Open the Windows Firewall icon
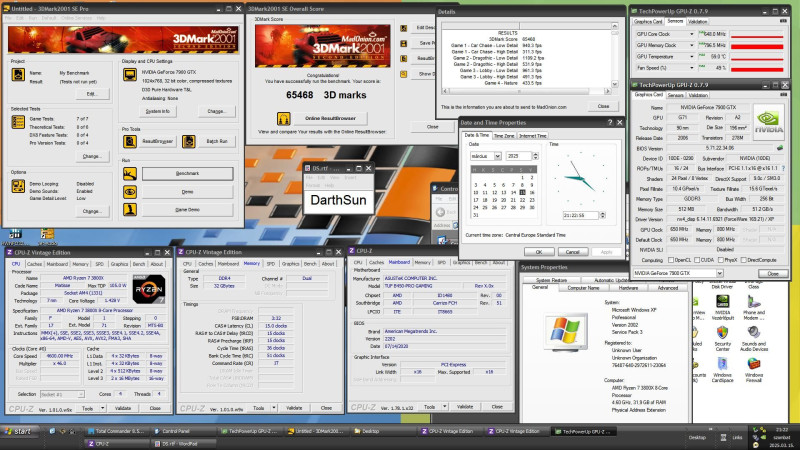800x450 pixels. (x=754, y=364)
